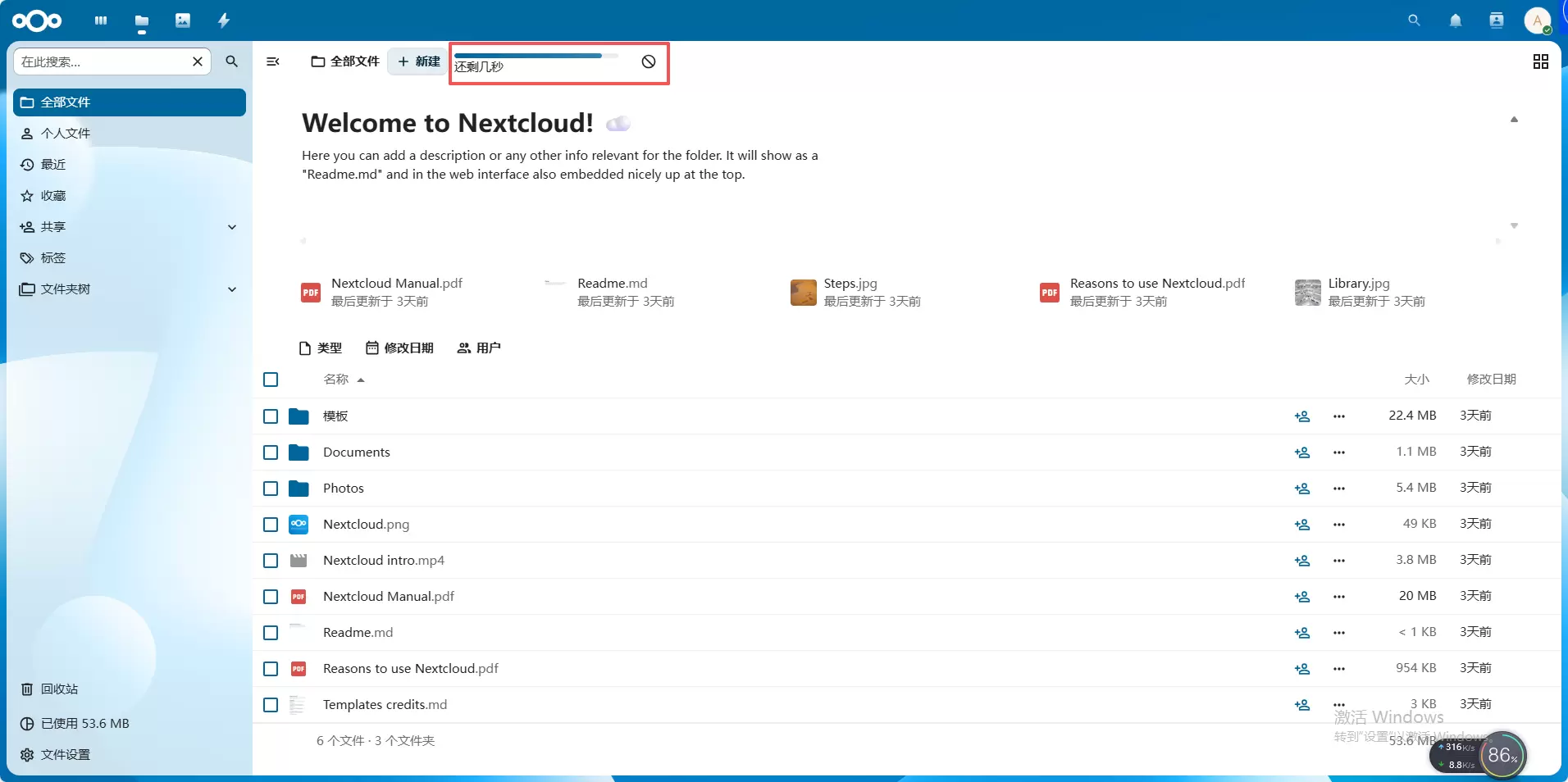Viewport: 1568px width, 782px height.
Task: Open 文件设置 at sidebar bottom
Action: (65, 755)
